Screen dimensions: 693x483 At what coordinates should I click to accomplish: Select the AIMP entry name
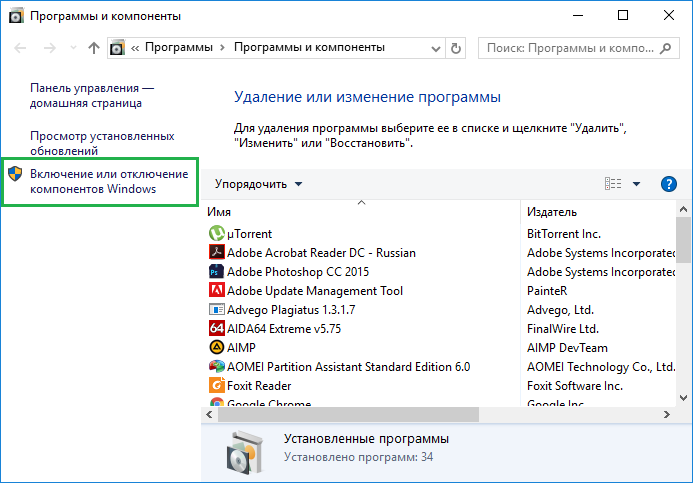coord(241,348)
